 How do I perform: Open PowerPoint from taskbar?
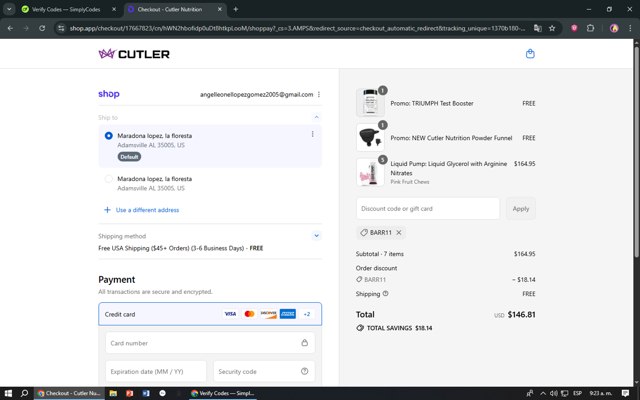(x=129, y=393)
